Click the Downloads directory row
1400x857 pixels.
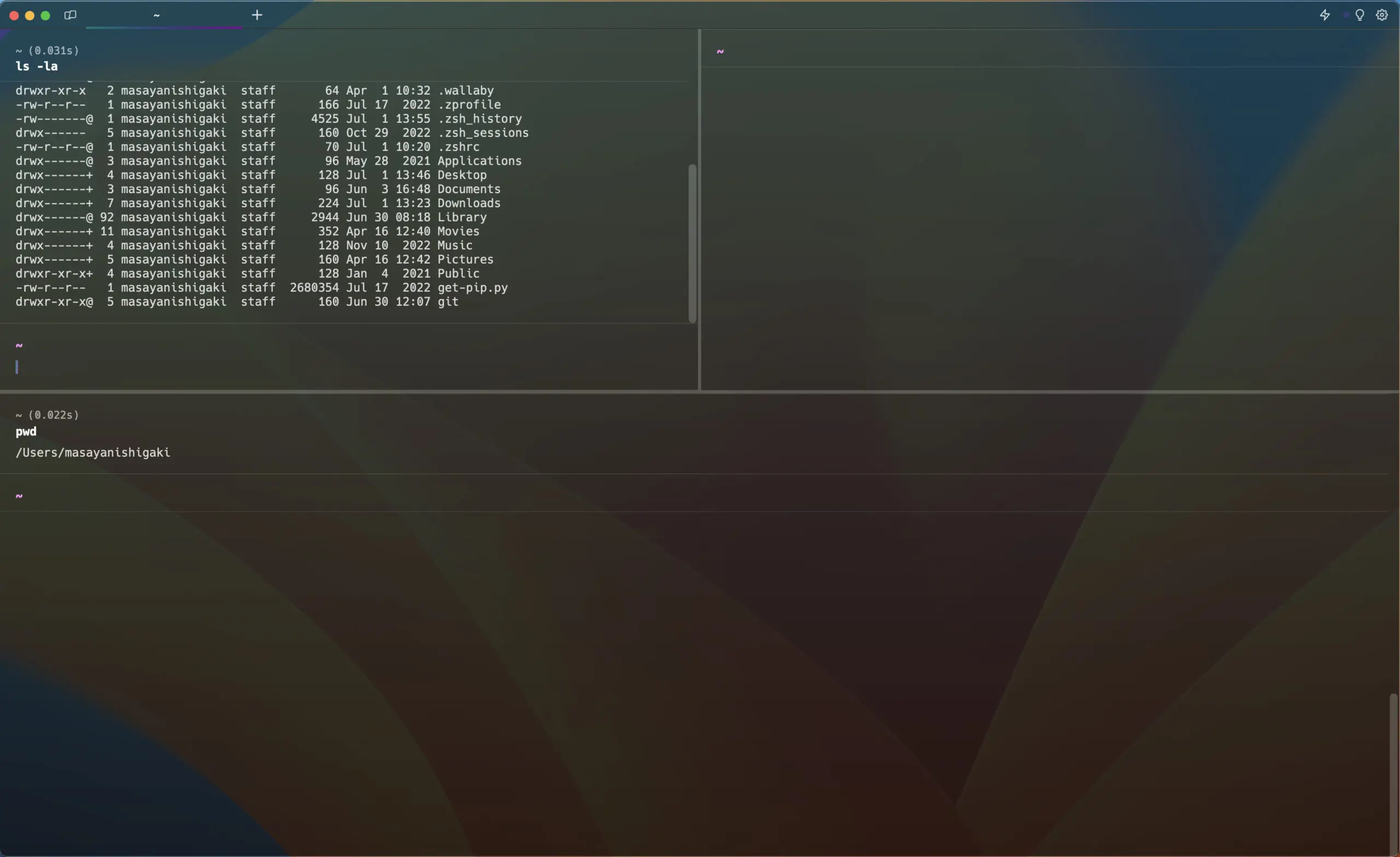pos(258,203)
